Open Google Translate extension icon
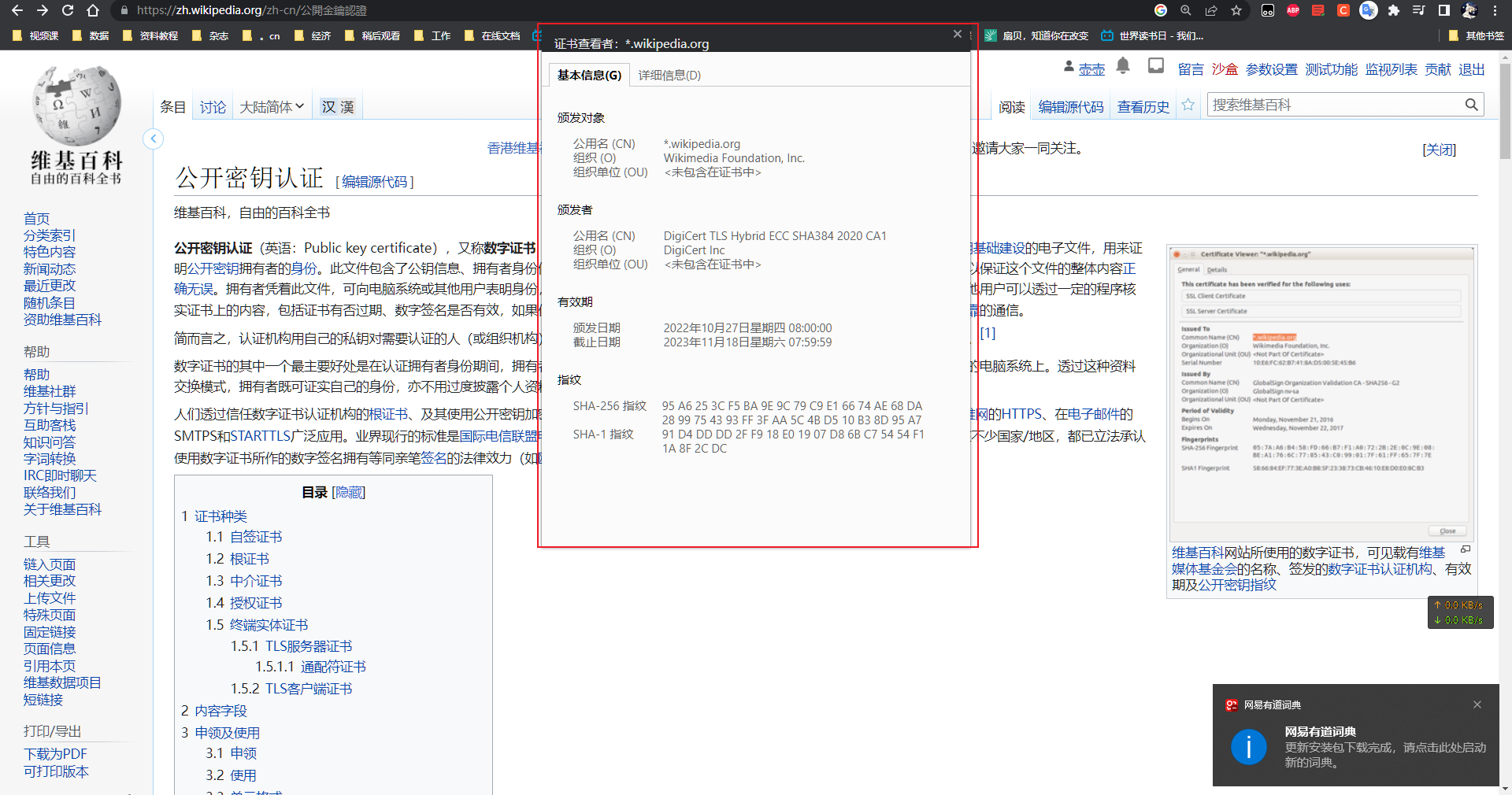 tap(1369, 10)
